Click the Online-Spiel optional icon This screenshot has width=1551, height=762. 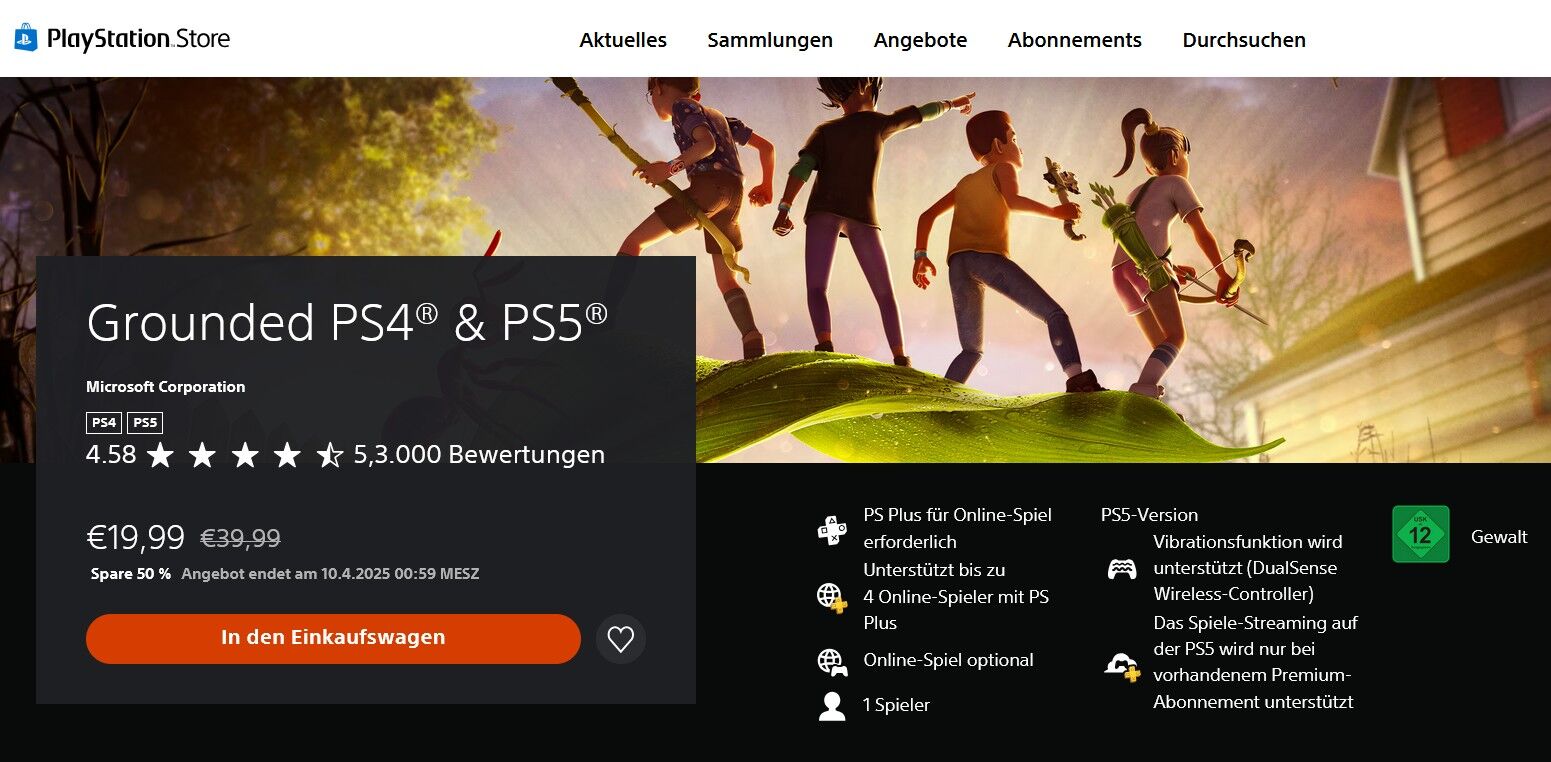832,661
